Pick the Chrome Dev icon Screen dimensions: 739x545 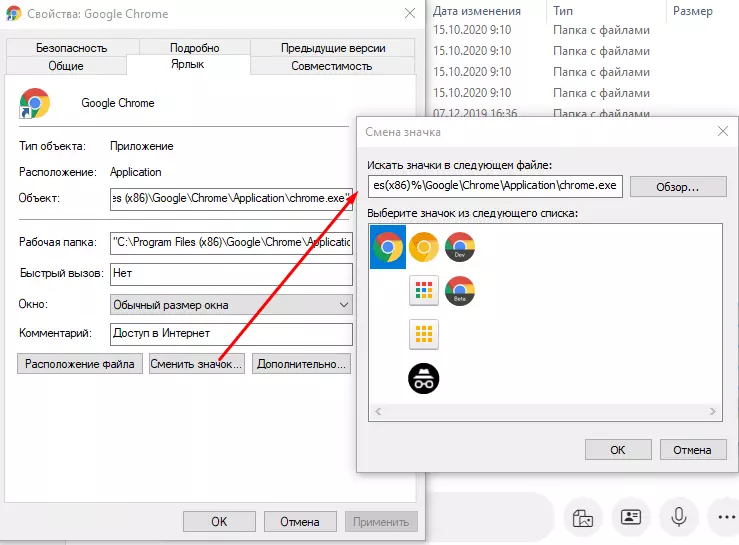(x=460, y=246)
